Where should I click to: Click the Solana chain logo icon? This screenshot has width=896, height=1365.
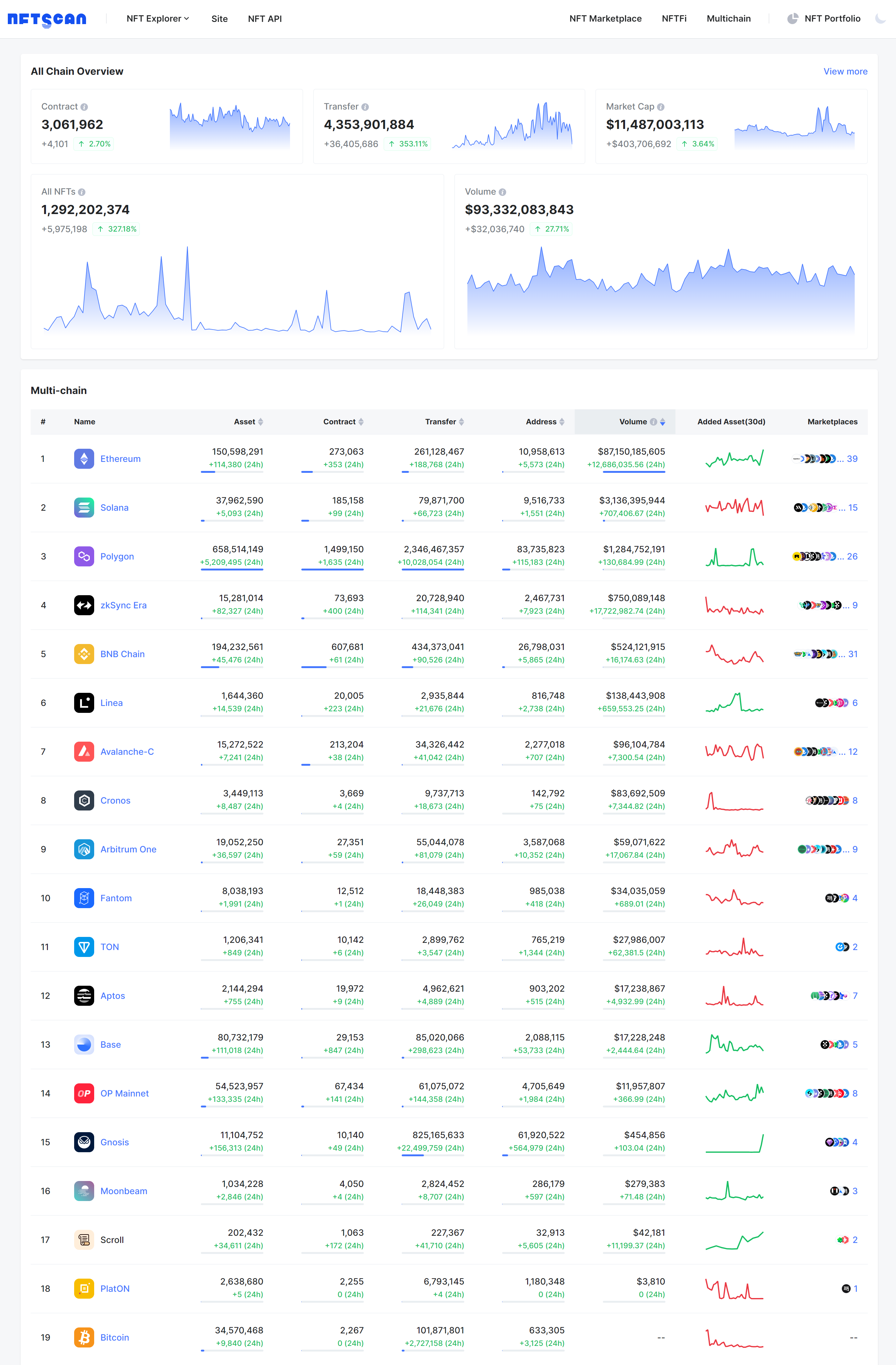(x=84, y=508)
